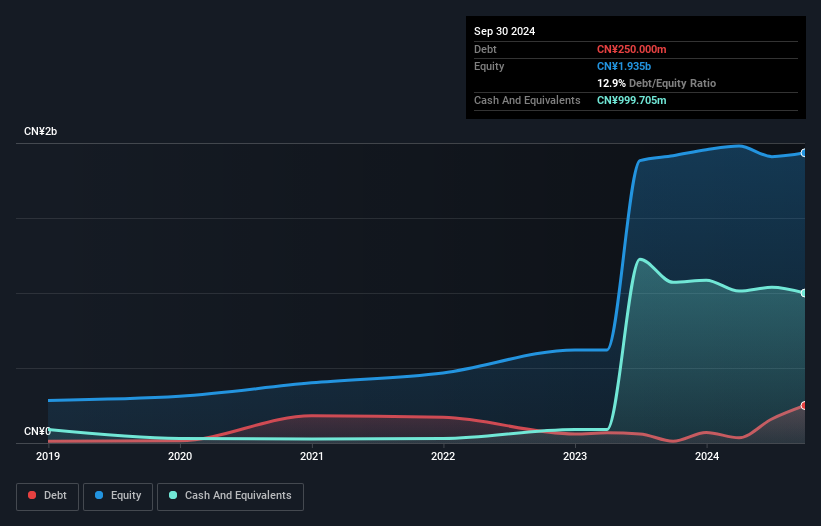Image resolution: width=821 pixels, height=526 pixels.
Task: Click the 12.9% Debt/Equity Ratio text
Action: [x=657, y=83]
